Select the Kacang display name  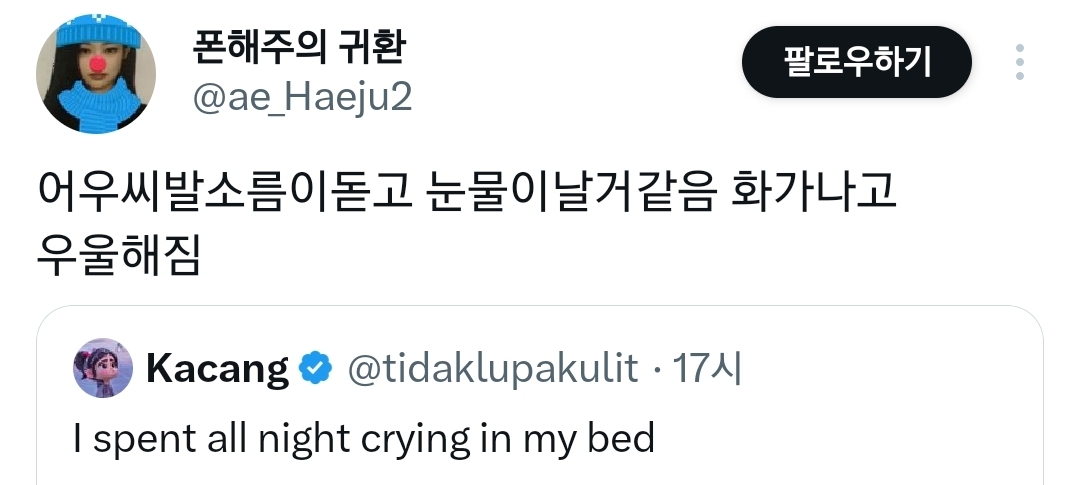click(217, 370)
